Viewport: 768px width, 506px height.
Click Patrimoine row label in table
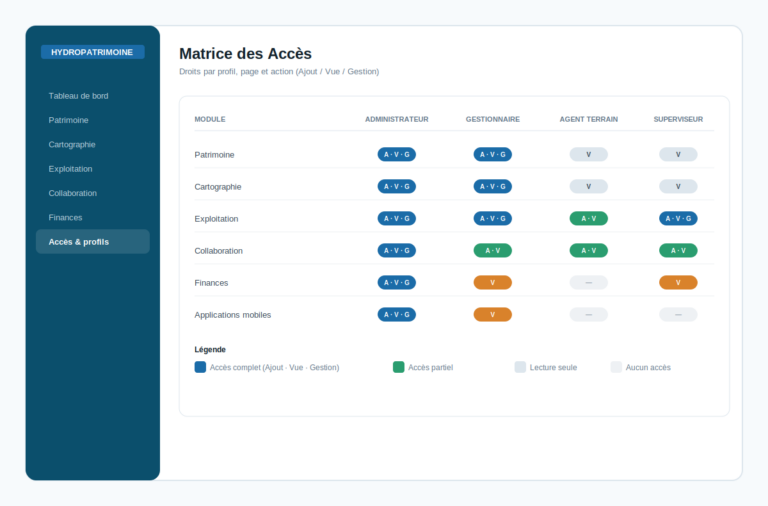214,155
